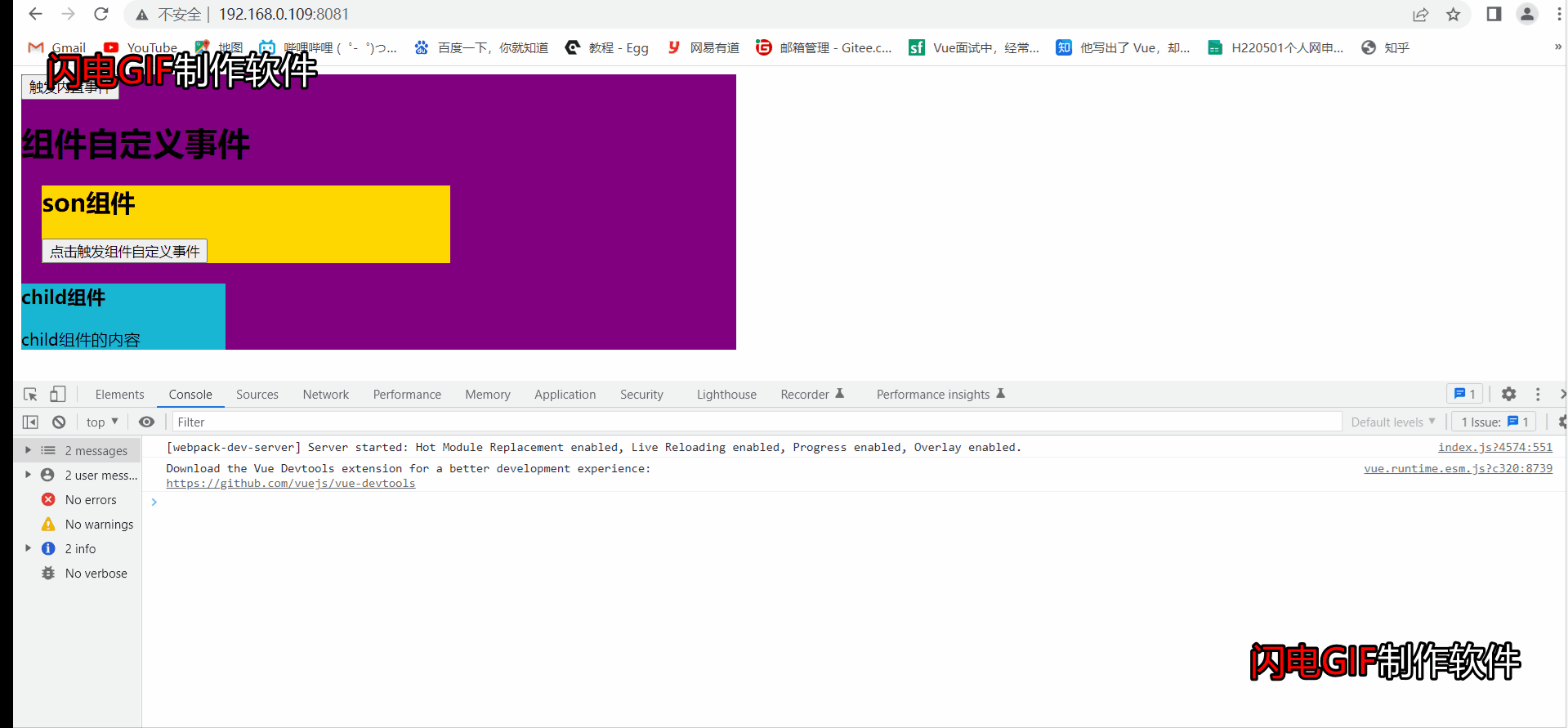This screenshot has height=728, width=1568.
Task: Open the DevTools more options menu
Action: click(1538, 395)
